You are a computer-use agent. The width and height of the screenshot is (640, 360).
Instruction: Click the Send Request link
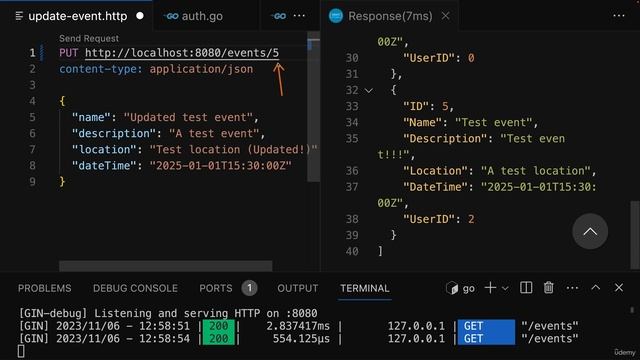pyautogui.click(x=89, y=38)
